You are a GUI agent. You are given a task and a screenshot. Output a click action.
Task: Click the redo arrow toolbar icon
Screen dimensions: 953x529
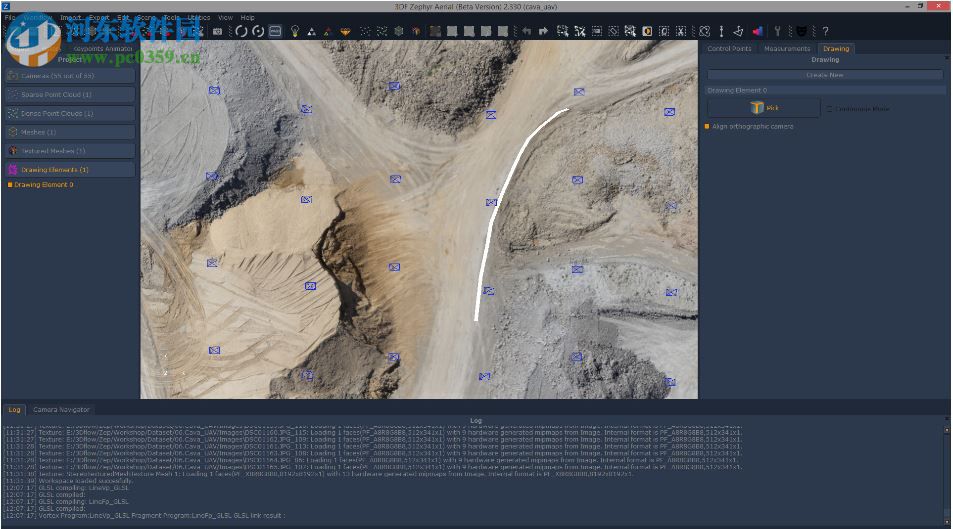click(x=543, y=31)
